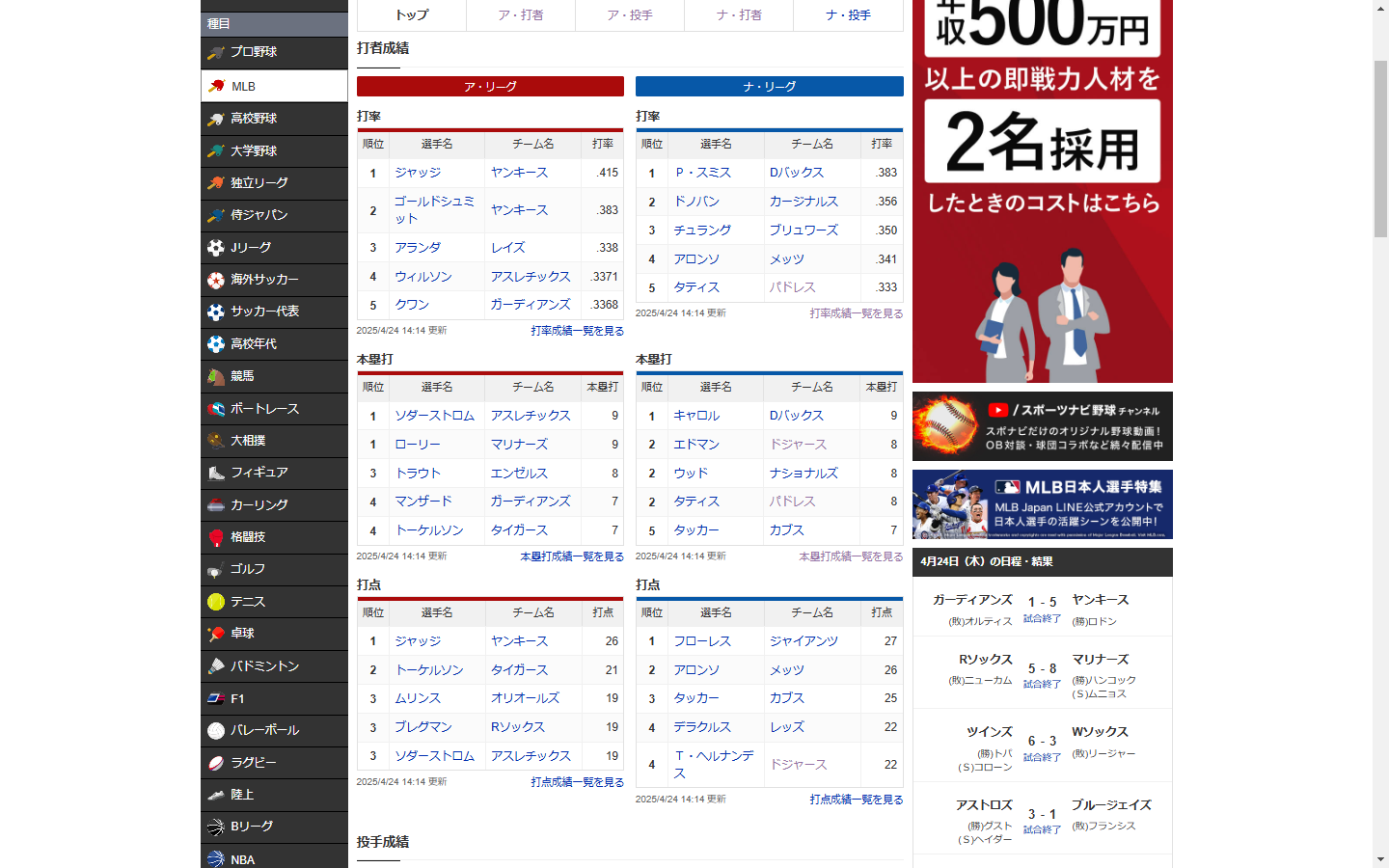Click the 年収500万円 recruitment advertisement
The width and height of the screenshot is (1389, 868).
coord(1043,191)
